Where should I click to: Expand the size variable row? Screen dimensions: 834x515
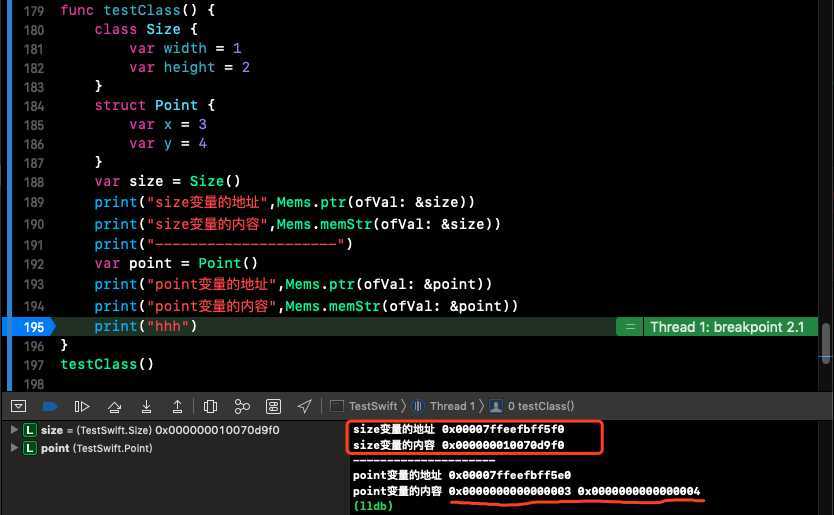click(14, 429)
